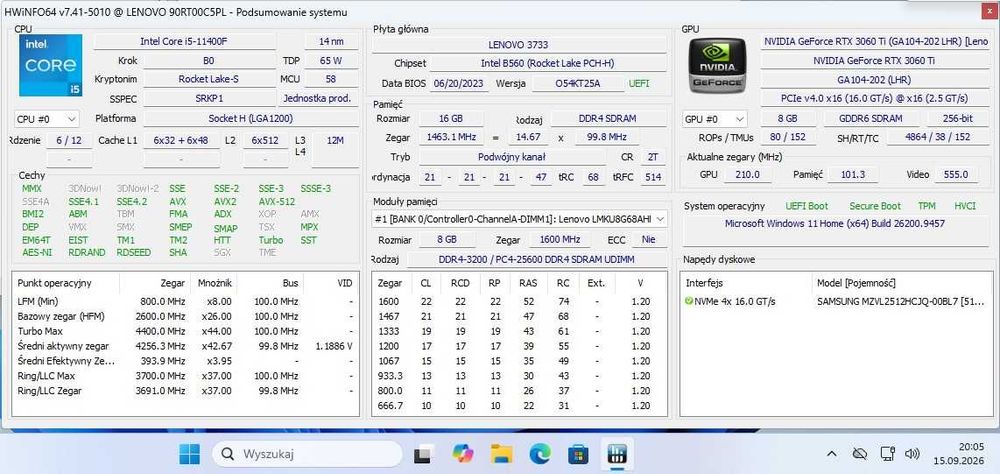Click the Rocket Lake-S codename field
The height and width of the screenshot is (474, 1000).
209,79
